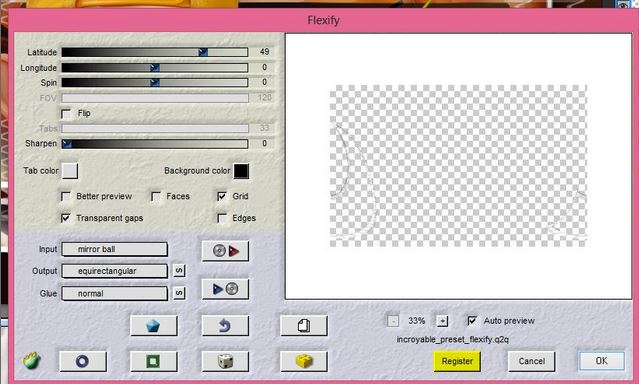The width and height of the screenshot is (639, 384).
Task: Click the disc-to-play arrow button
Action: [225, 251]
